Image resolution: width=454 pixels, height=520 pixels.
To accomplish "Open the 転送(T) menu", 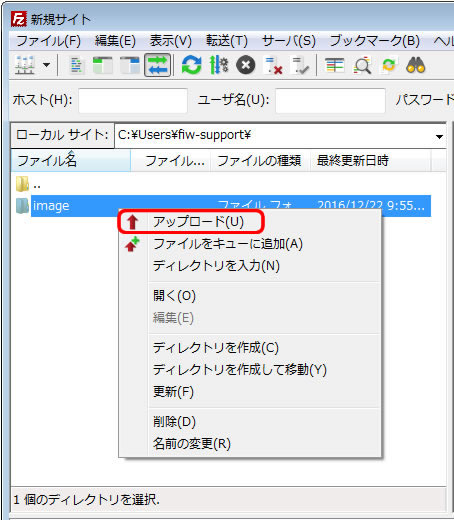I will (x=227, y=41).
